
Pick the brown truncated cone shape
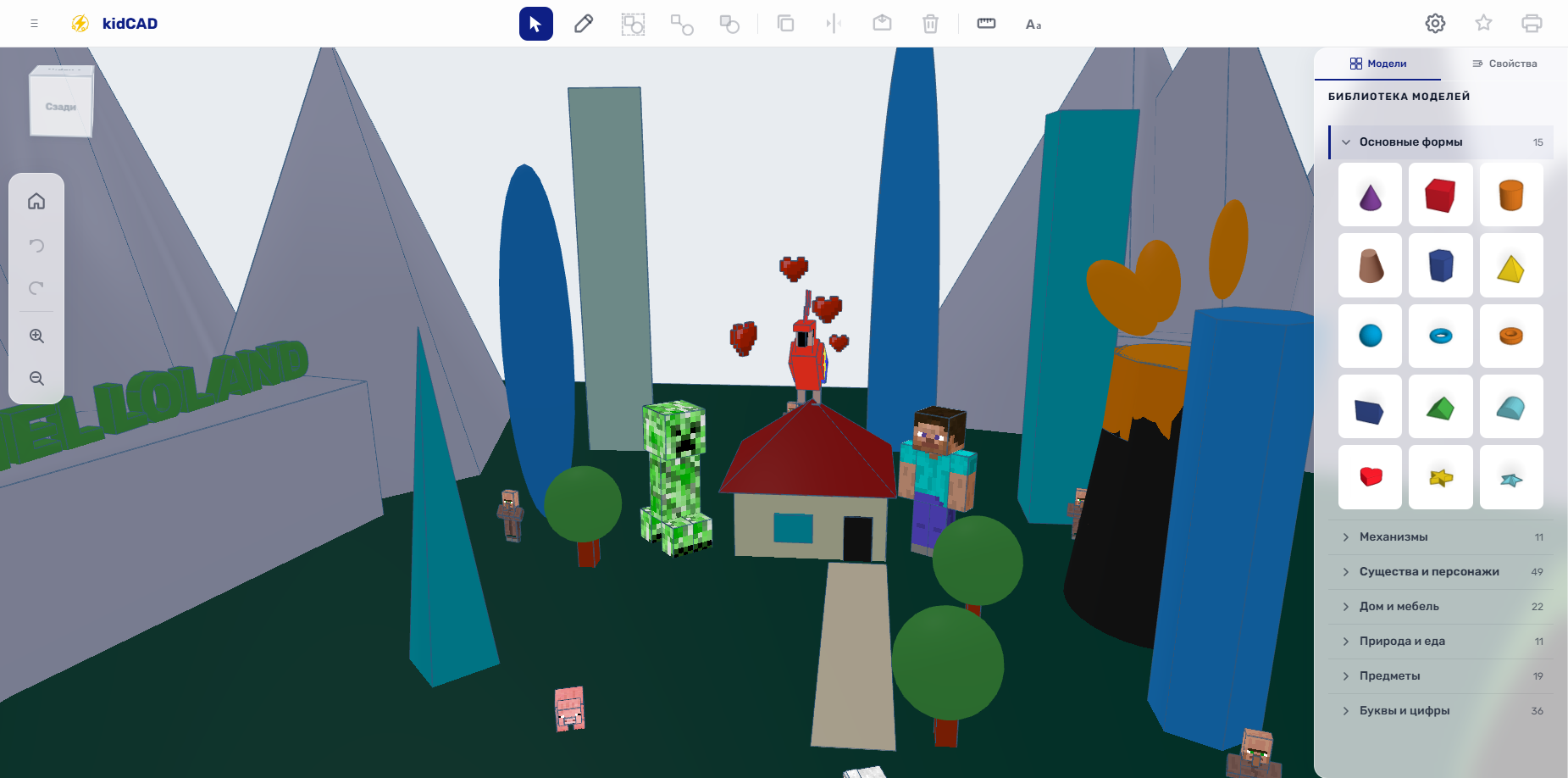point(1370,265)
